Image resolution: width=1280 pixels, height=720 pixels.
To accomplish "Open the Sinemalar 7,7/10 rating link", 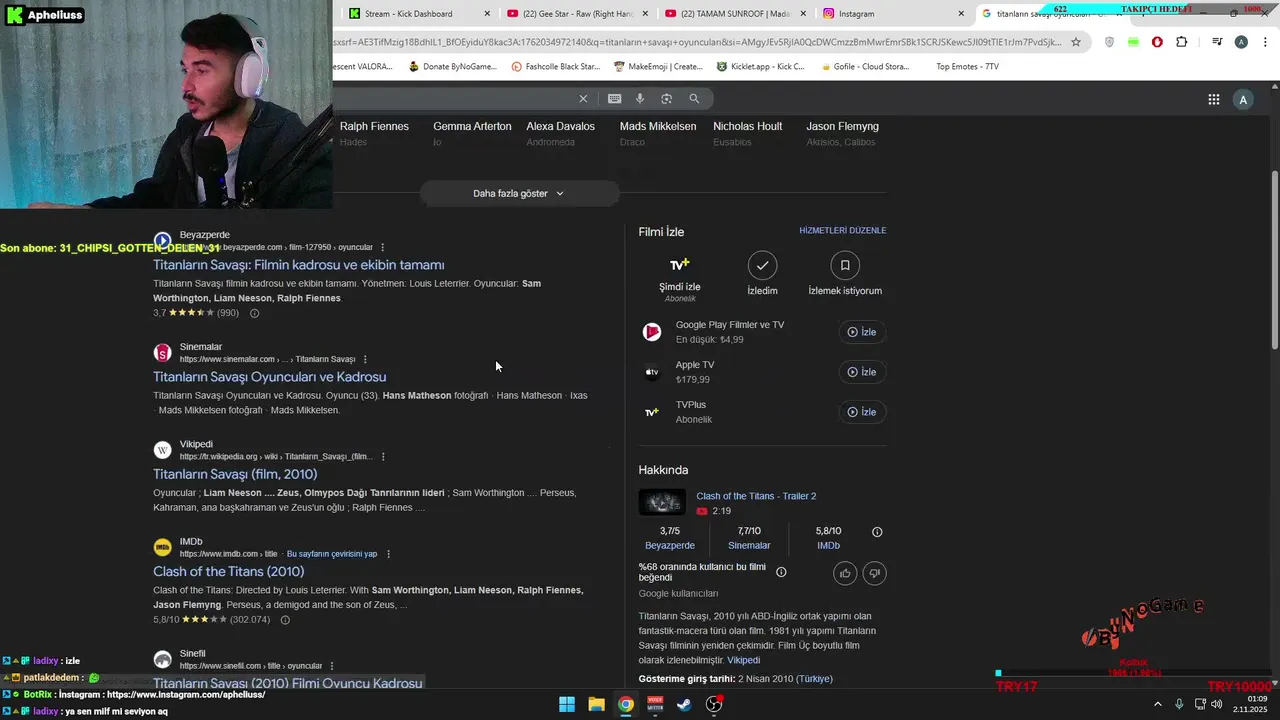I will coord(749,546).
